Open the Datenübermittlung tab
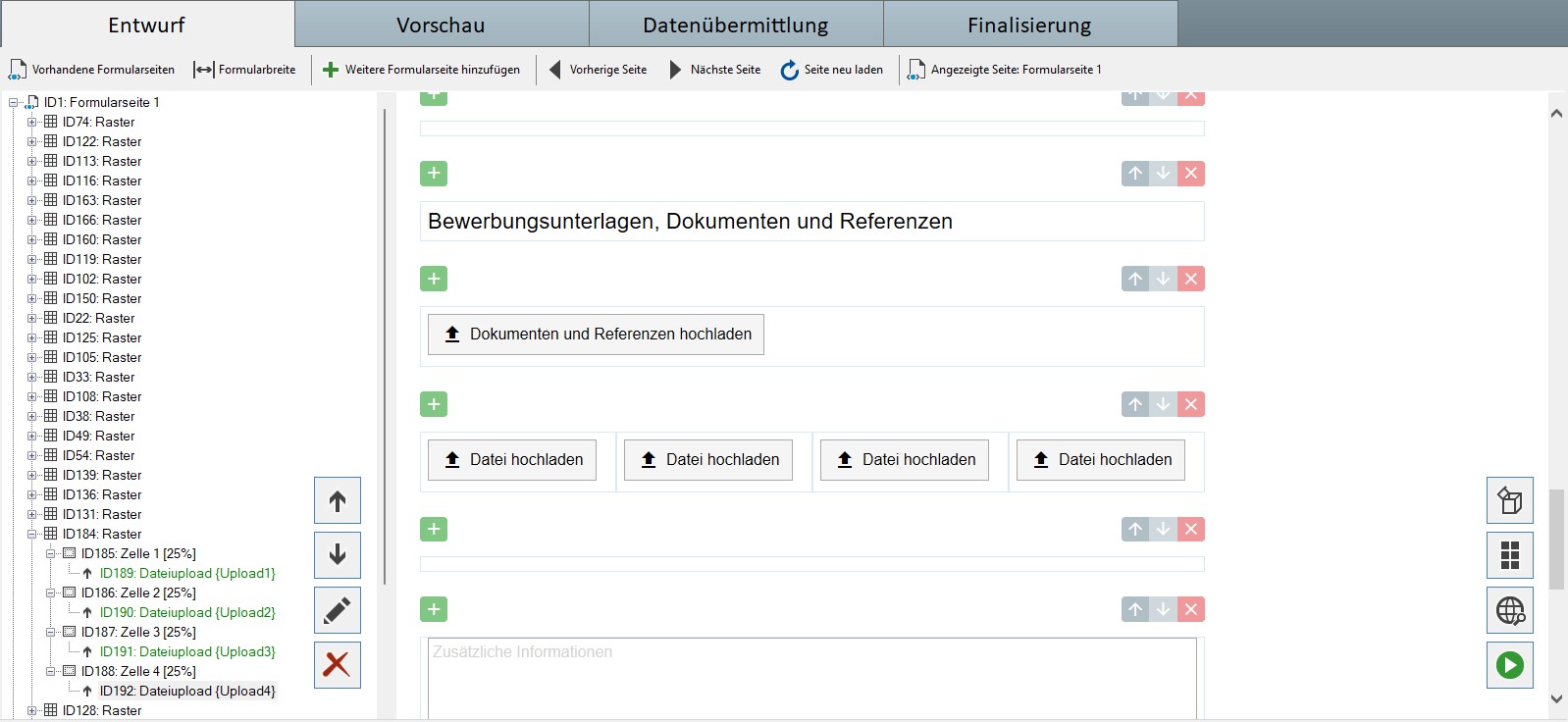 (735, 25)
